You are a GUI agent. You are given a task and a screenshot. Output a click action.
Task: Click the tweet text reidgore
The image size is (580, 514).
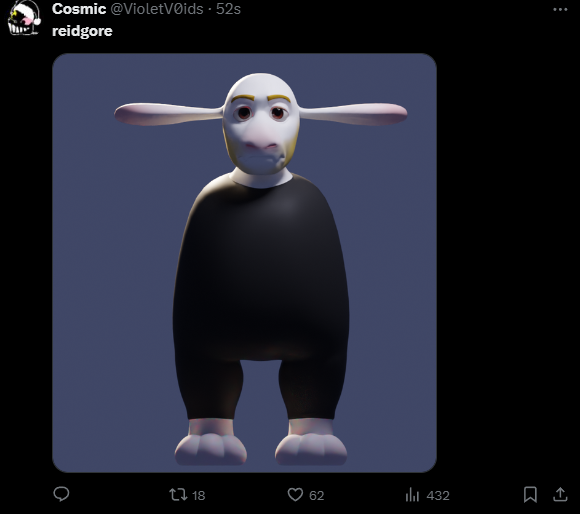coord(82,31)
